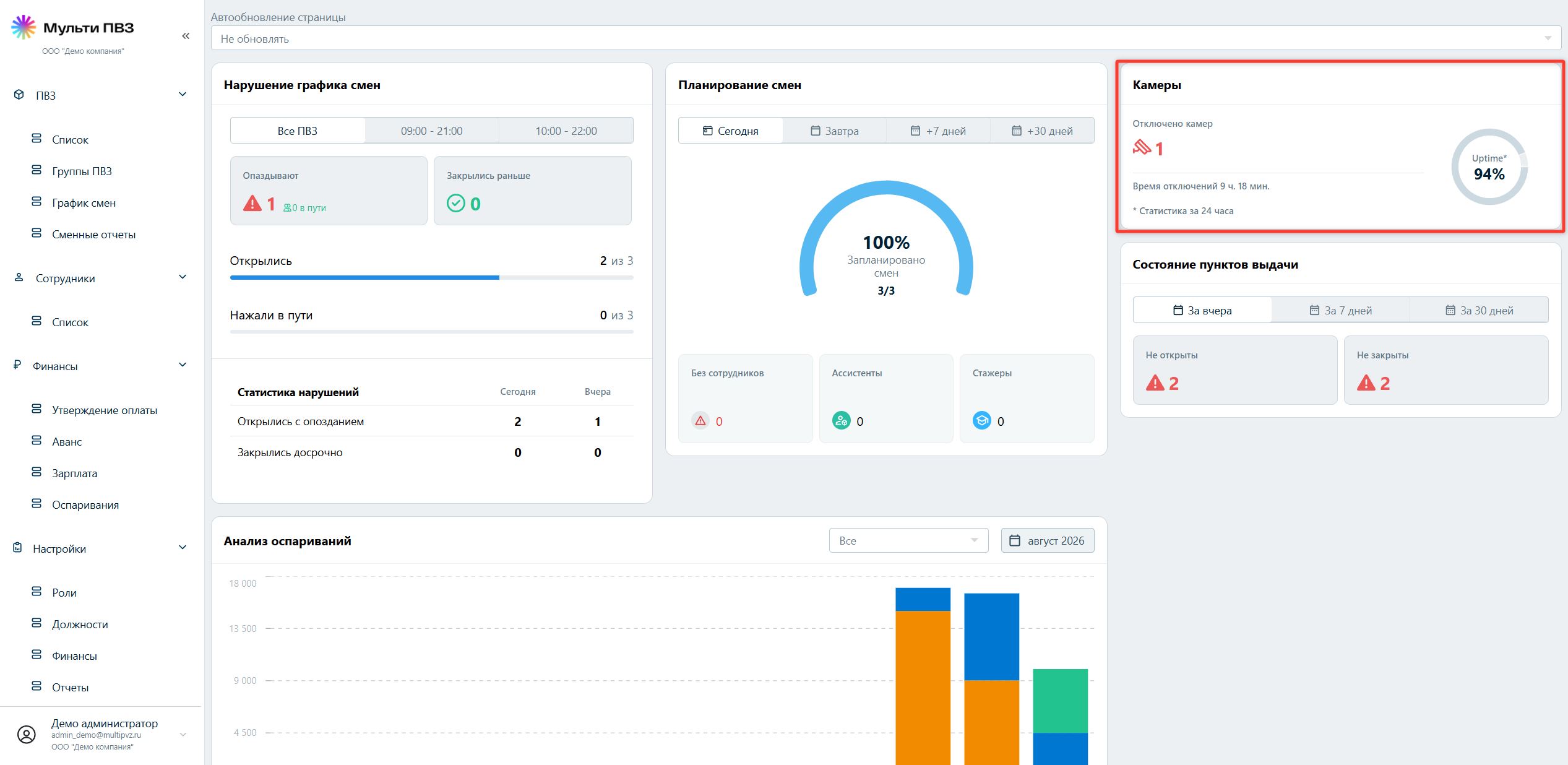Click the Нажали в пути progress bar

(432, 332)
